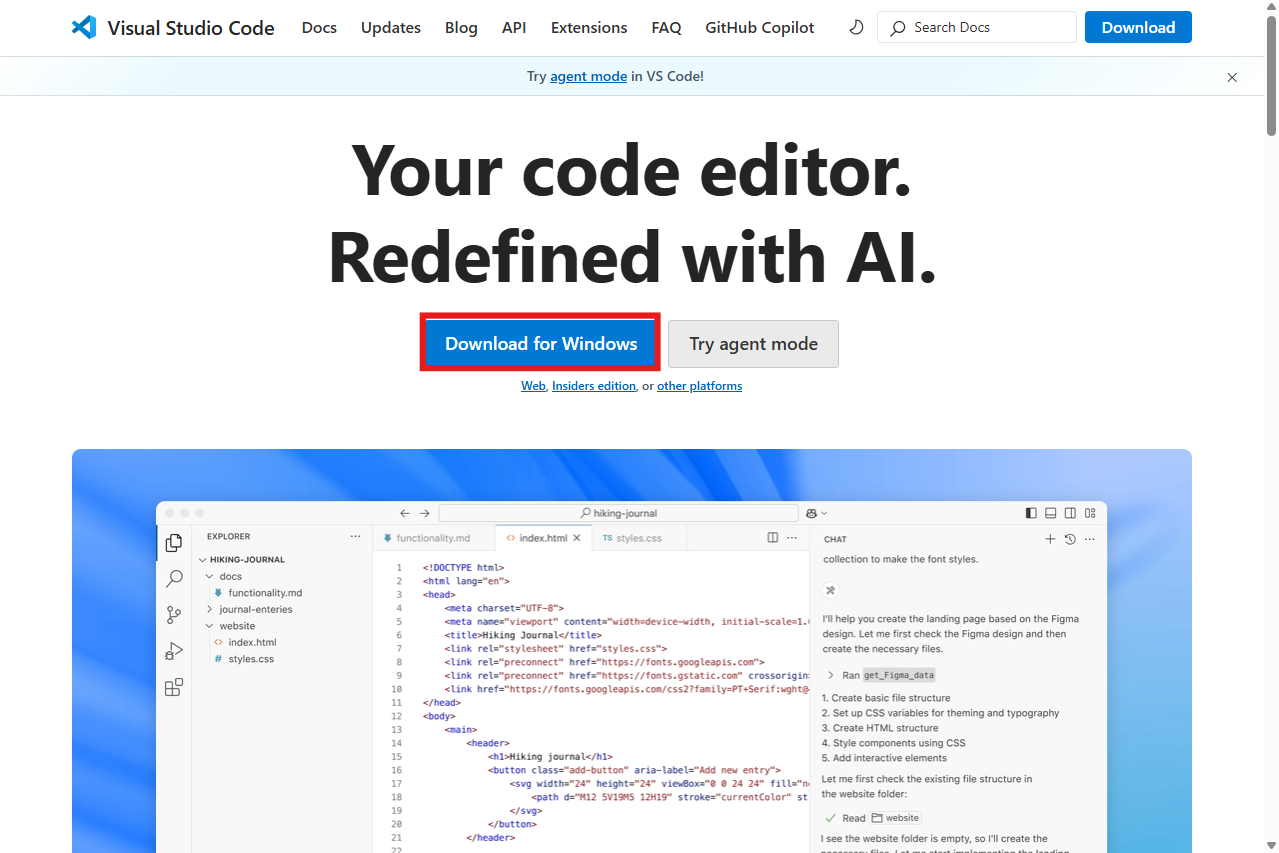This screenshot has height=853, width=1279.
Task: Open the Insiders edition link
Action: click(x=594, y=386)
